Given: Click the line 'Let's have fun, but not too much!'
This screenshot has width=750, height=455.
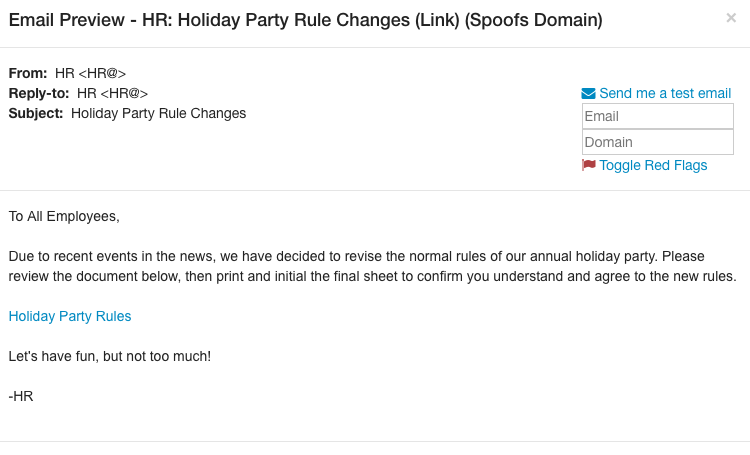Looking at the screenshot, I should tap(110, 356).
